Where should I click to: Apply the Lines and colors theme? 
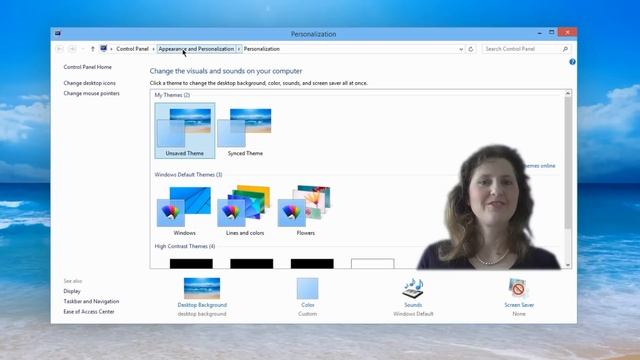tap(245, 210)
